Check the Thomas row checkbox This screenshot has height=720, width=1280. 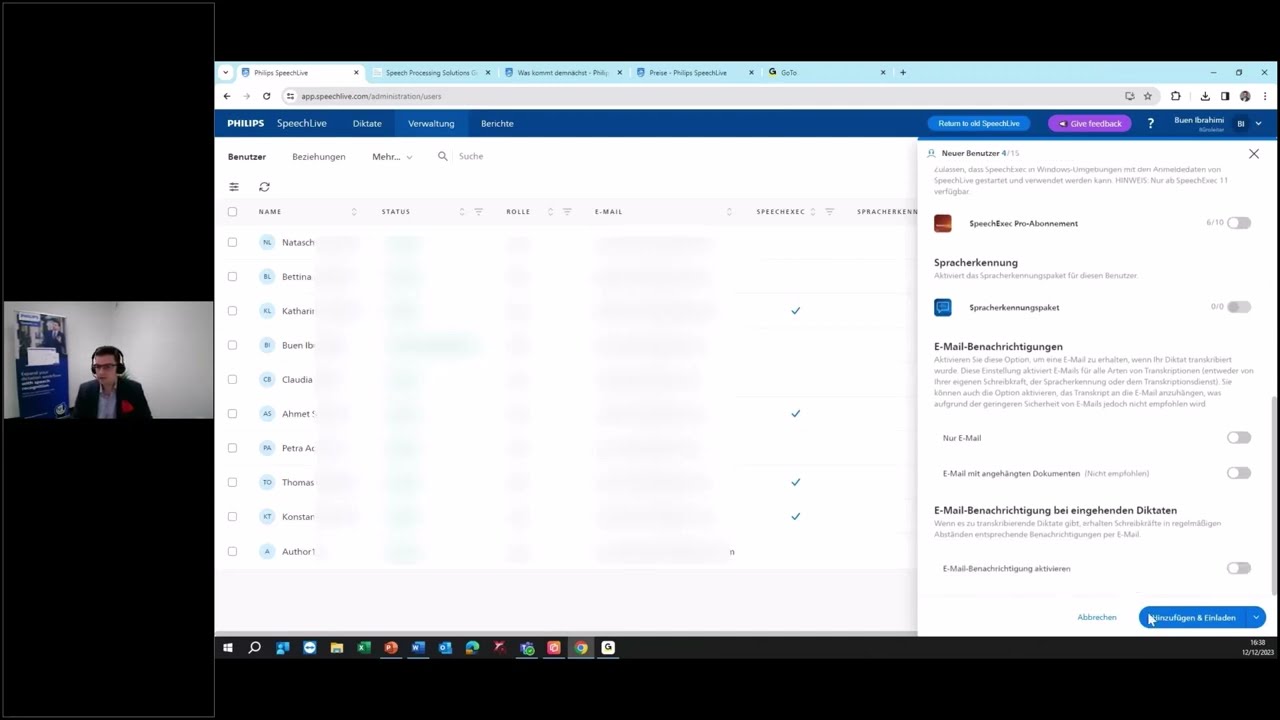pos(232,482)
